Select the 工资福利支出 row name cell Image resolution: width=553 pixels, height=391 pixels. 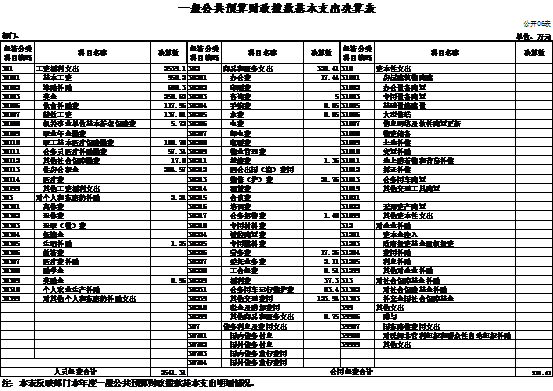[x=93, y=69]
